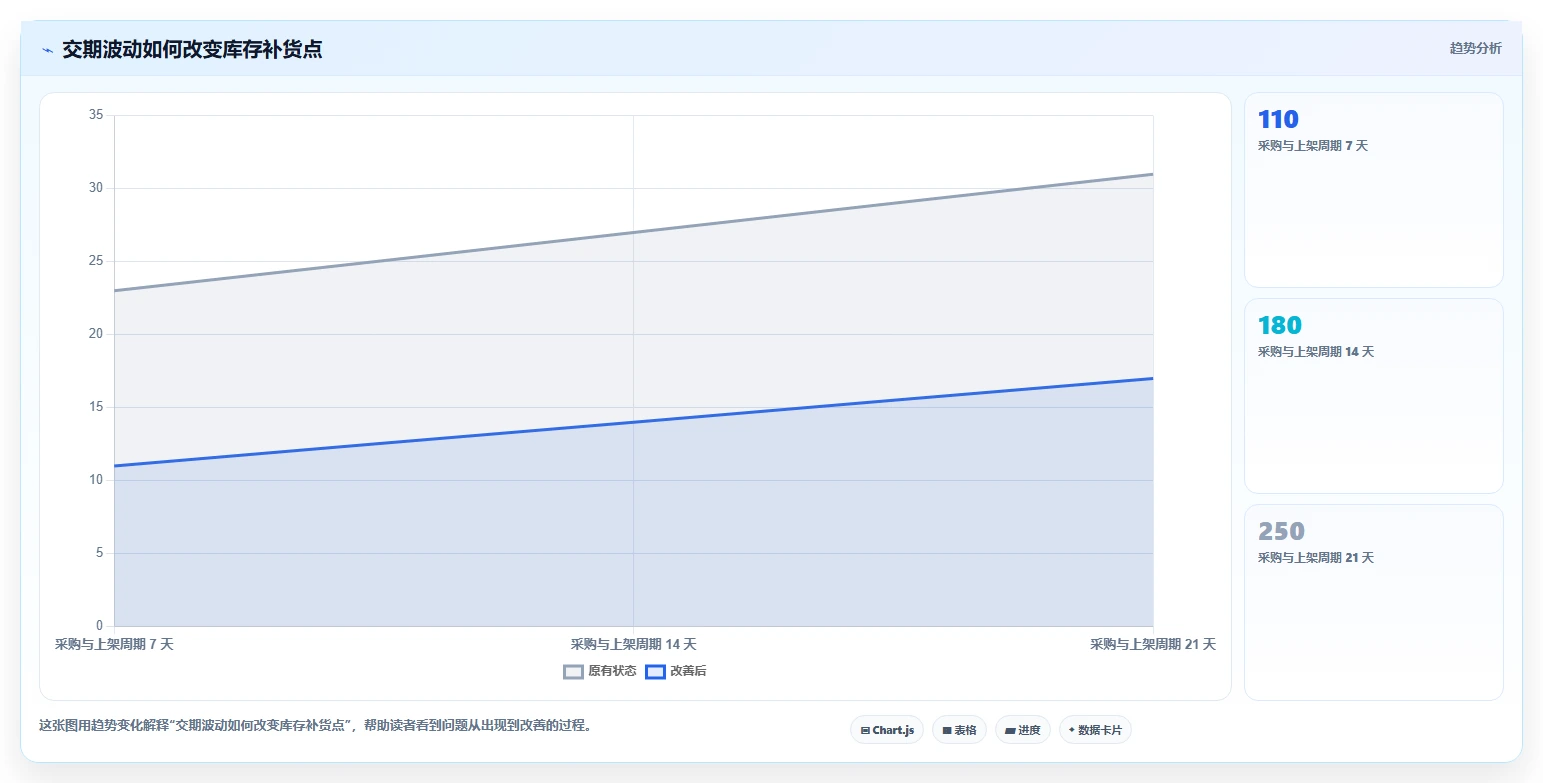Click the y-axis value 5
The width and height of the screenshot is (1543, 783).
(x=99, y=553)
